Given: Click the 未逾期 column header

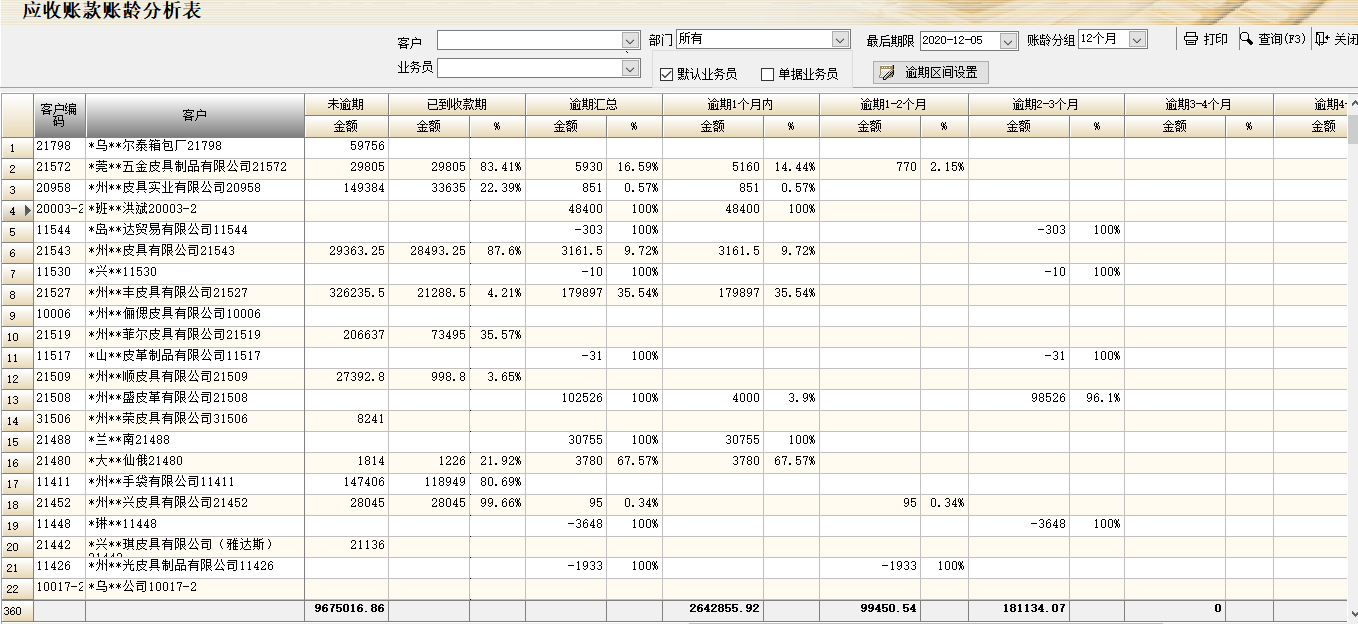Looking at the screenshot, I should [346, 105].
